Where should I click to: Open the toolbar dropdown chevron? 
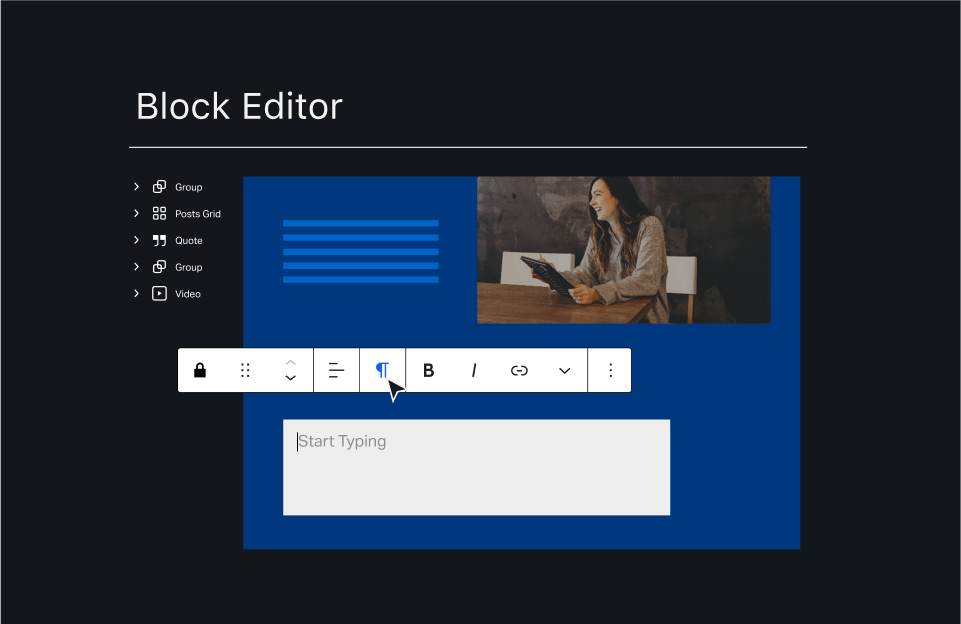[x=563, y=370]
